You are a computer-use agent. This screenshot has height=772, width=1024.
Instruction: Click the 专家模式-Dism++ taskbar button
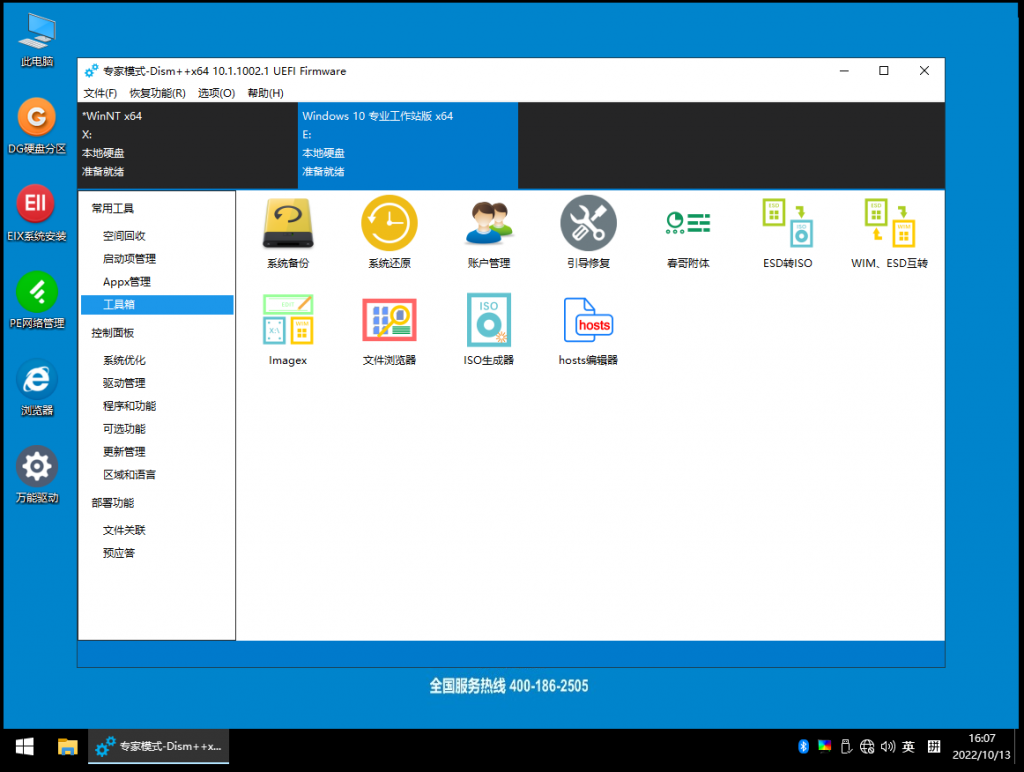click(159, 747)
